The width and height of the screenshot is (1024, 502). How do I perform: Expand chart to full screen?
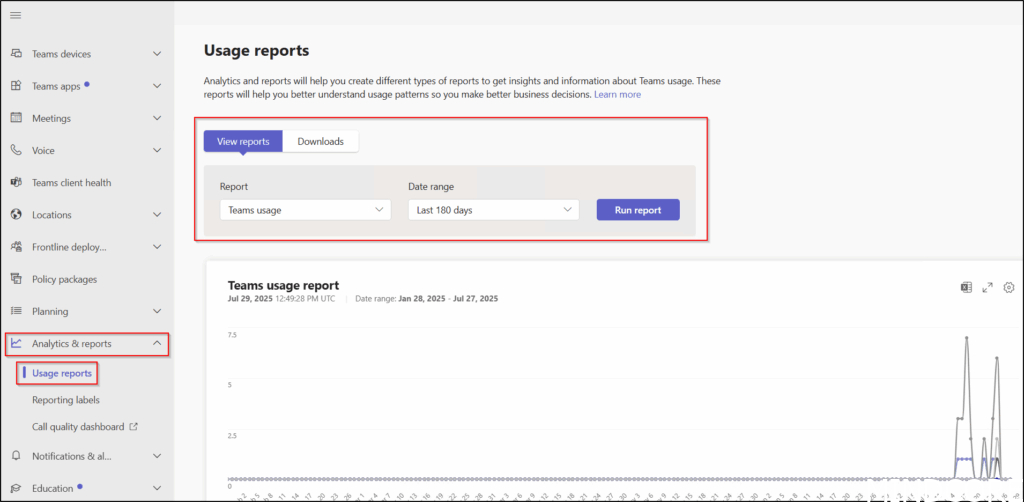988,288
